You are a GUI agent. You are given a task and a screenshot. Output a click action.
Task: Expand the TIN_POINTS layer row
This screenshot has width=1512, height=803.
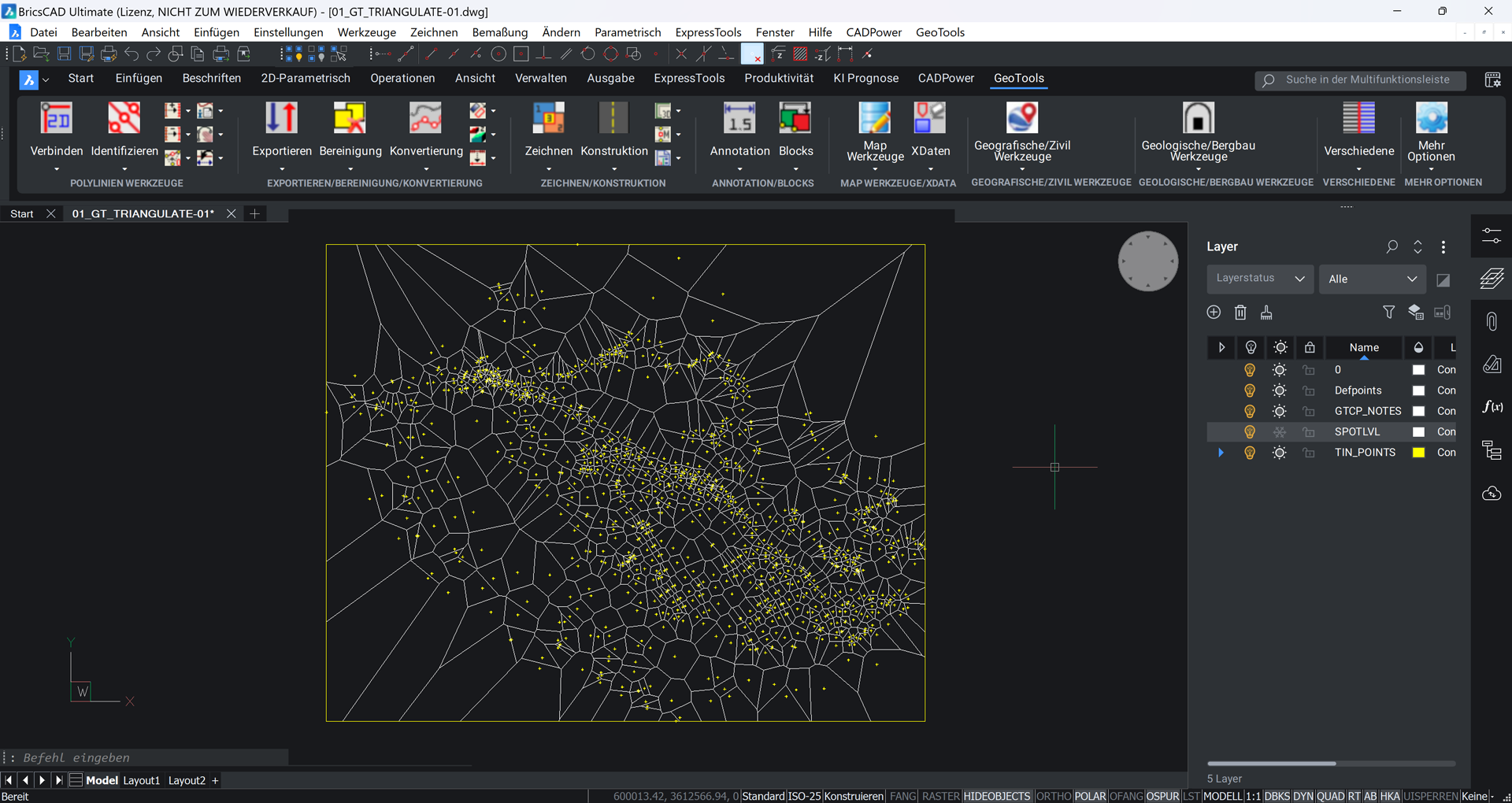[1221, 452]
